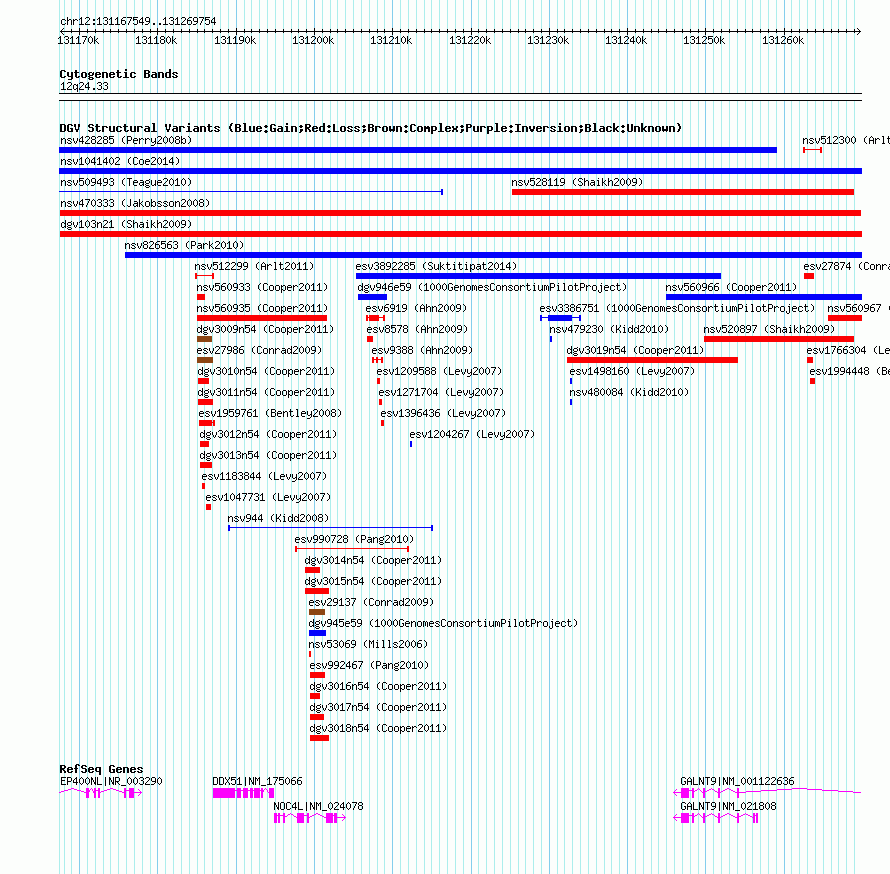890x874 pixels.
Task: Click the DDX51 gene exon glyph
Action: 244,793
